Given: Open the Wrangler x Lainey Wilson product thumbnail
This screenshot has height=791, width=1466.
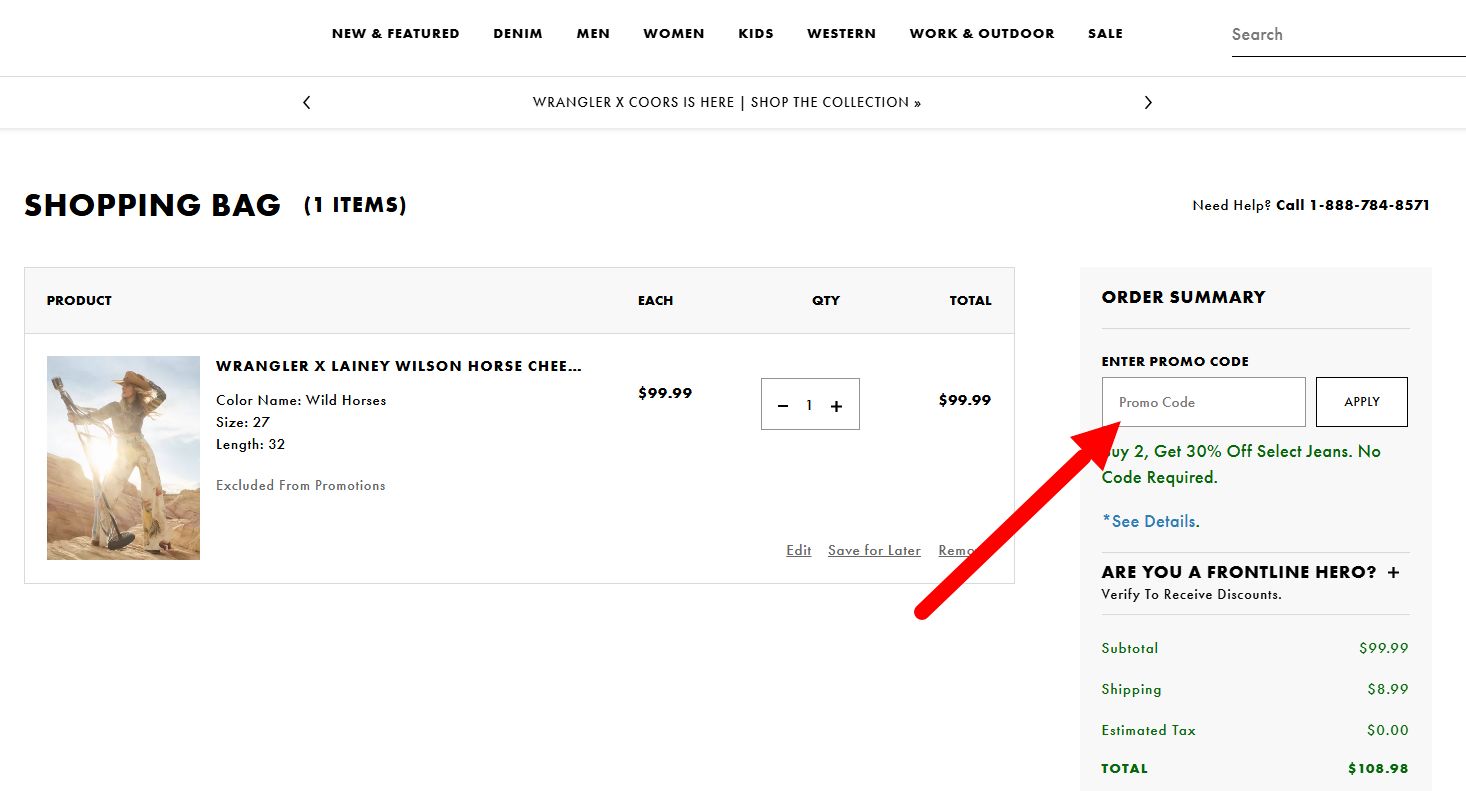Looking at the screenshot, I should [123, 457].
